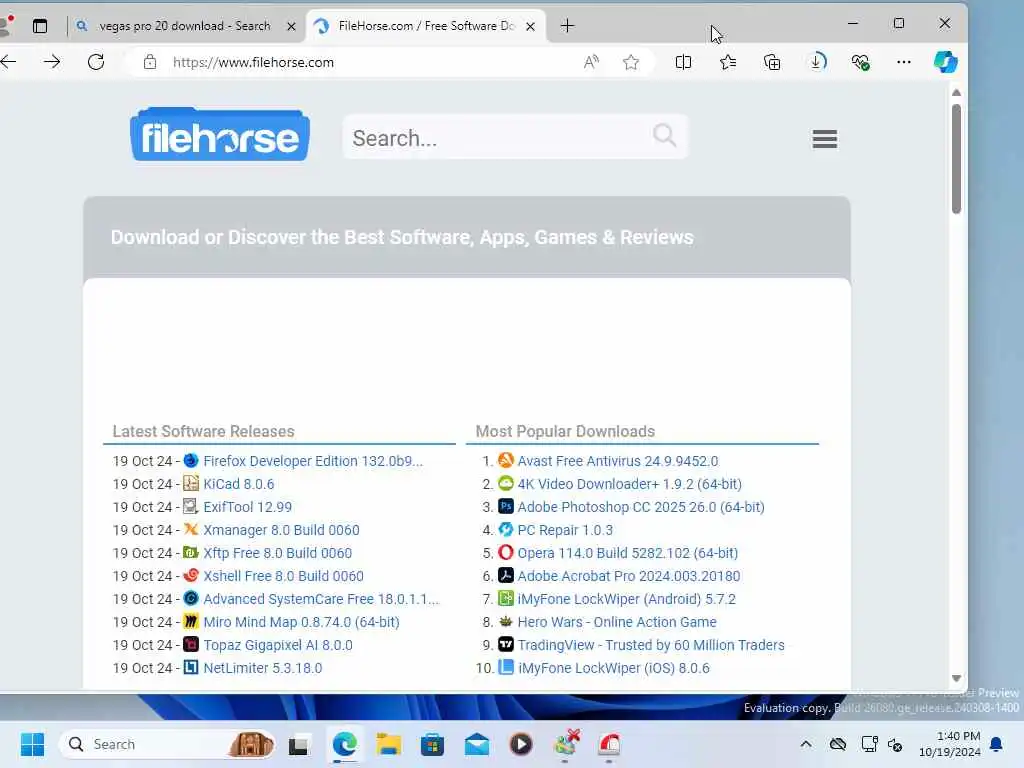Click the Edge icon on taskbar

point(344,744)
